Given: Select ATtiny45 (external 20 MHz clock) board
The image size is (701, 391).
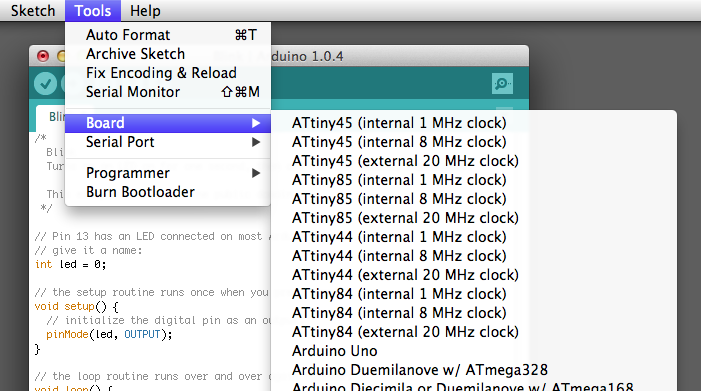Looking at the screenshot, I should (x=474, y=161).
